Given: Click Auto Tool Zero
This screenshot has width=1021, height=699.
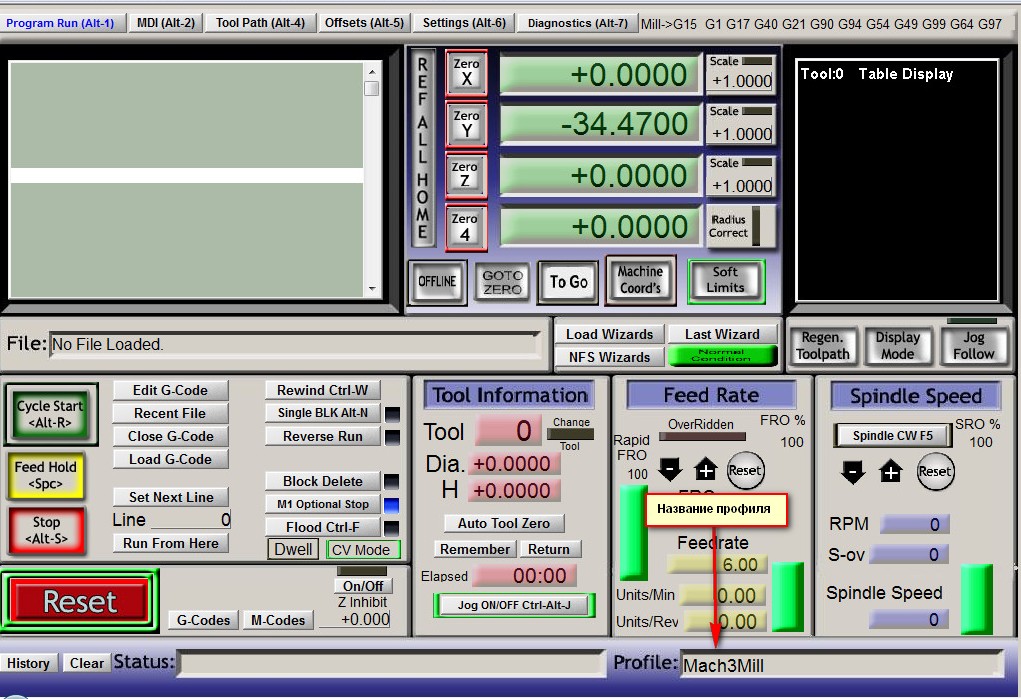Looking at the screenshot, I should tap(503, 523).
